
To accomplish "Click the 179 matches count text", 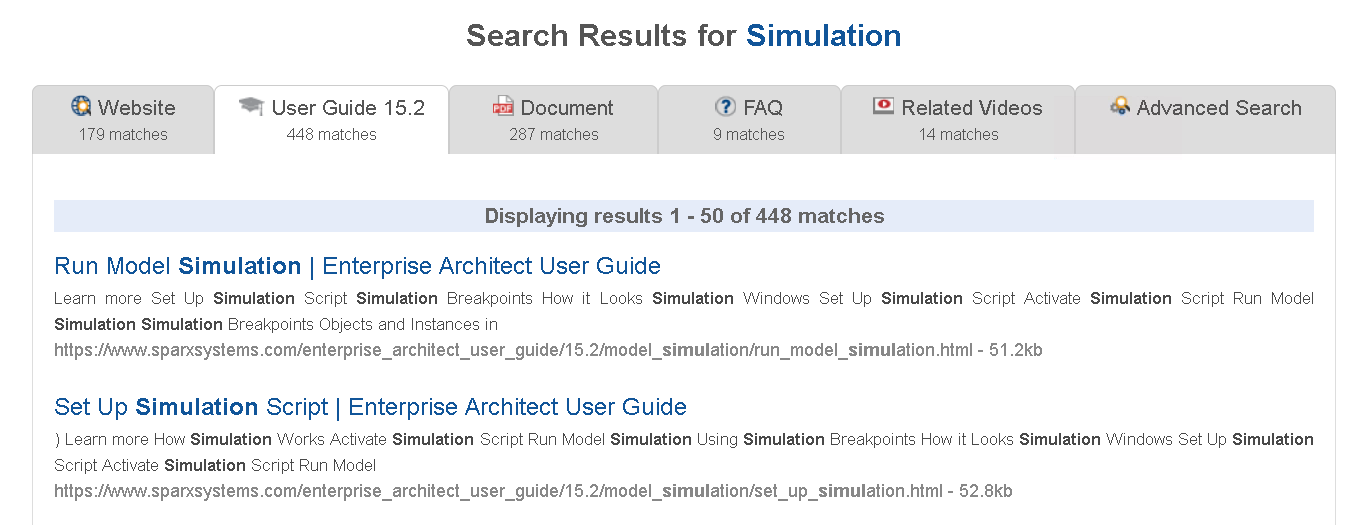I will (124, 134).
